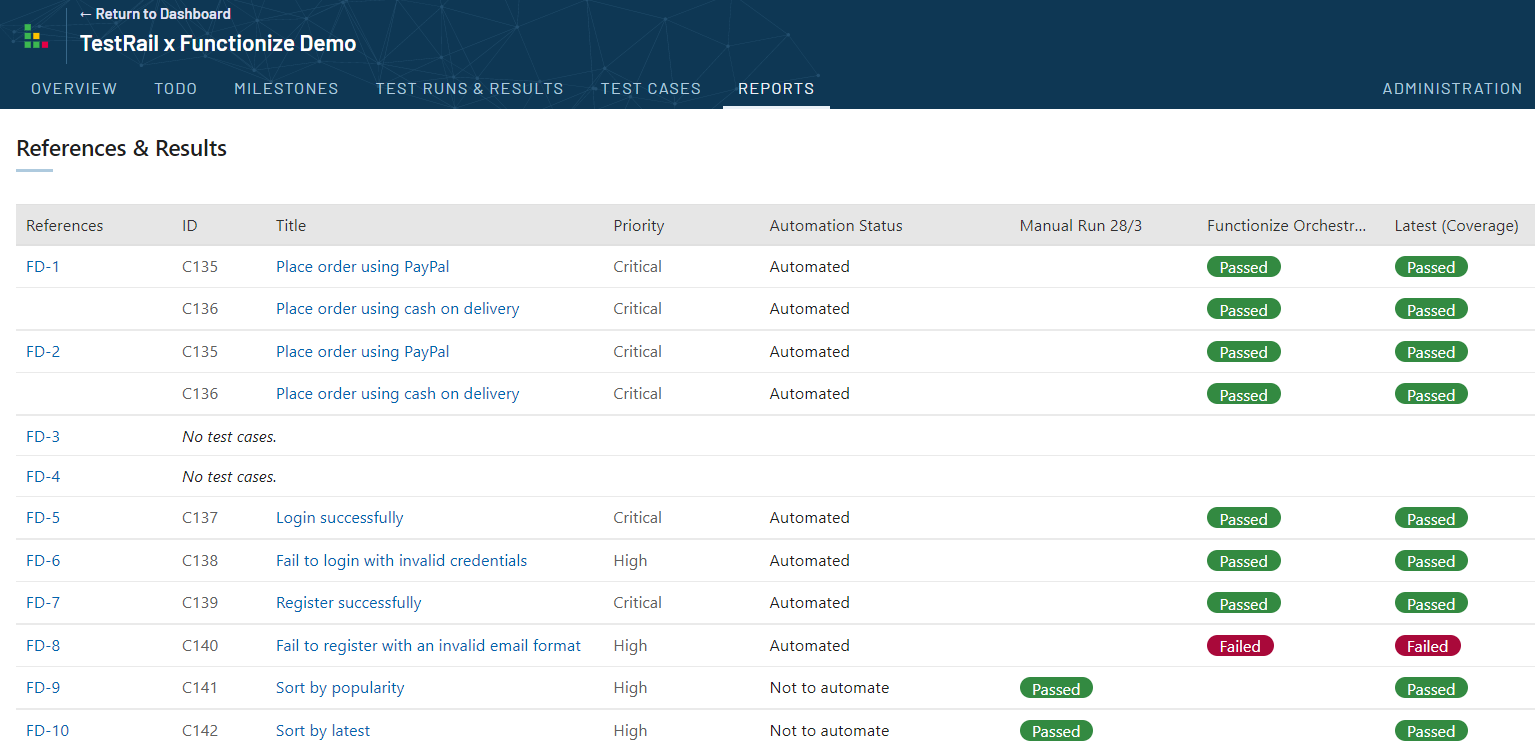
Task: Open the Register successfully test case
Action: pos(349,603)
